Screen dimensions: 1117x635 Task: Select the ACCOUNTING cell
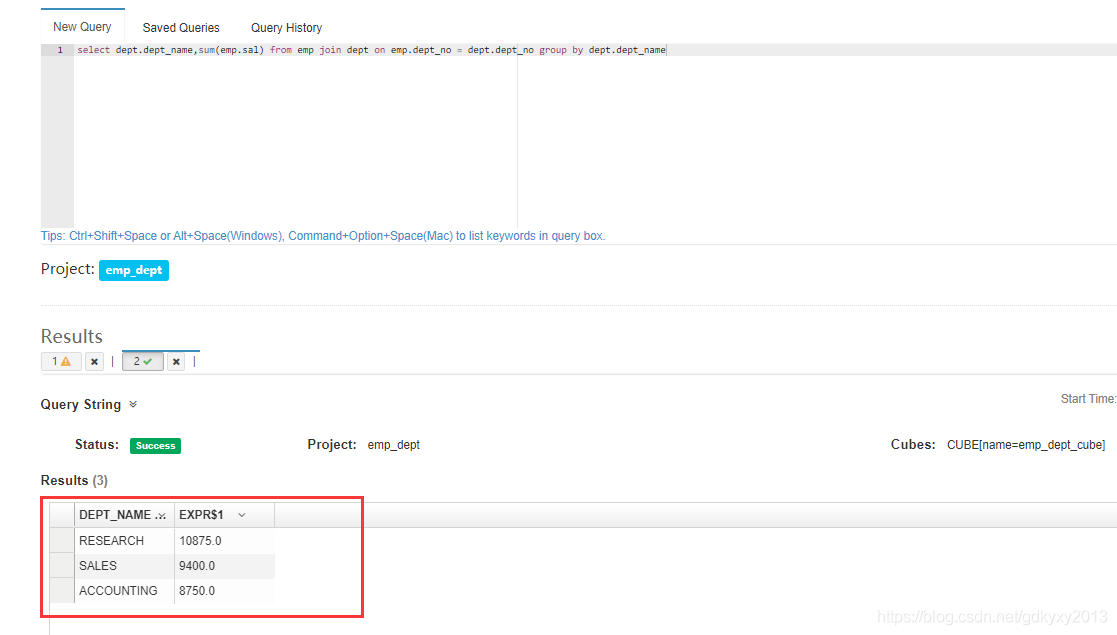pyautogui.click(x=124, y=590)
